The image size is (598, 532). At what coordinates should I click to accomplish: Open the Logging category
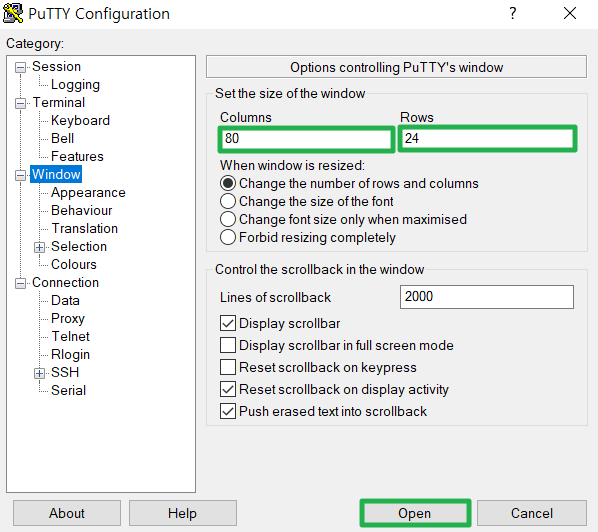pos(75,84)
